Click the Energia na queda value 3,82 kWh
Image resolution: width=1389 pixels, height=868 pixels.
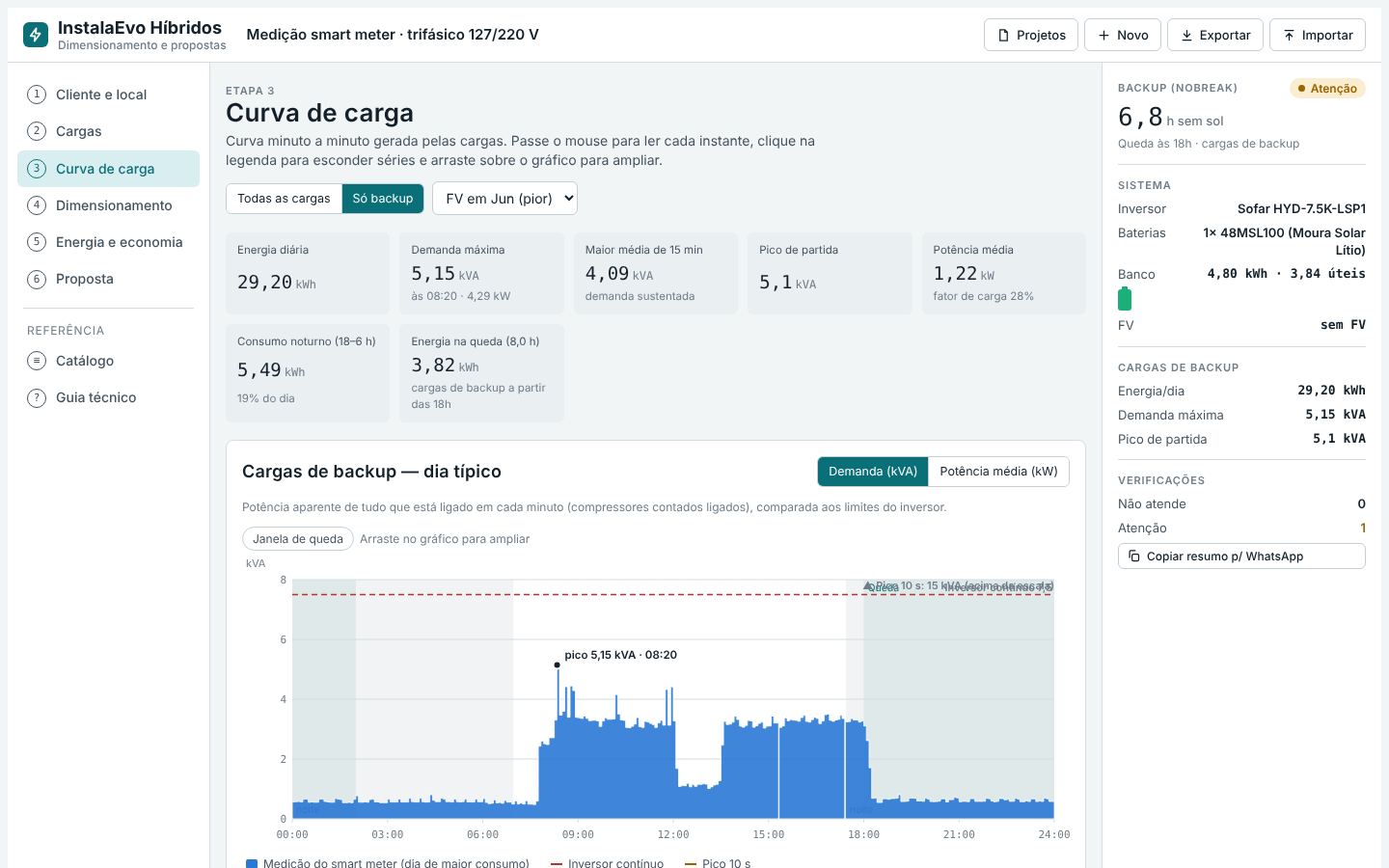(x=445, y=366)
